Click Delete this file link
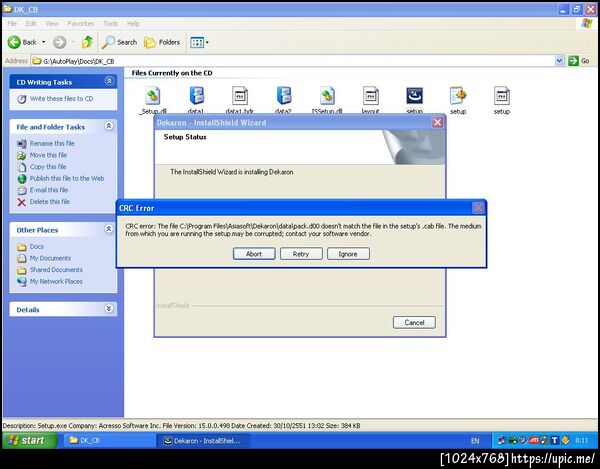 click(x=50, y=202)
